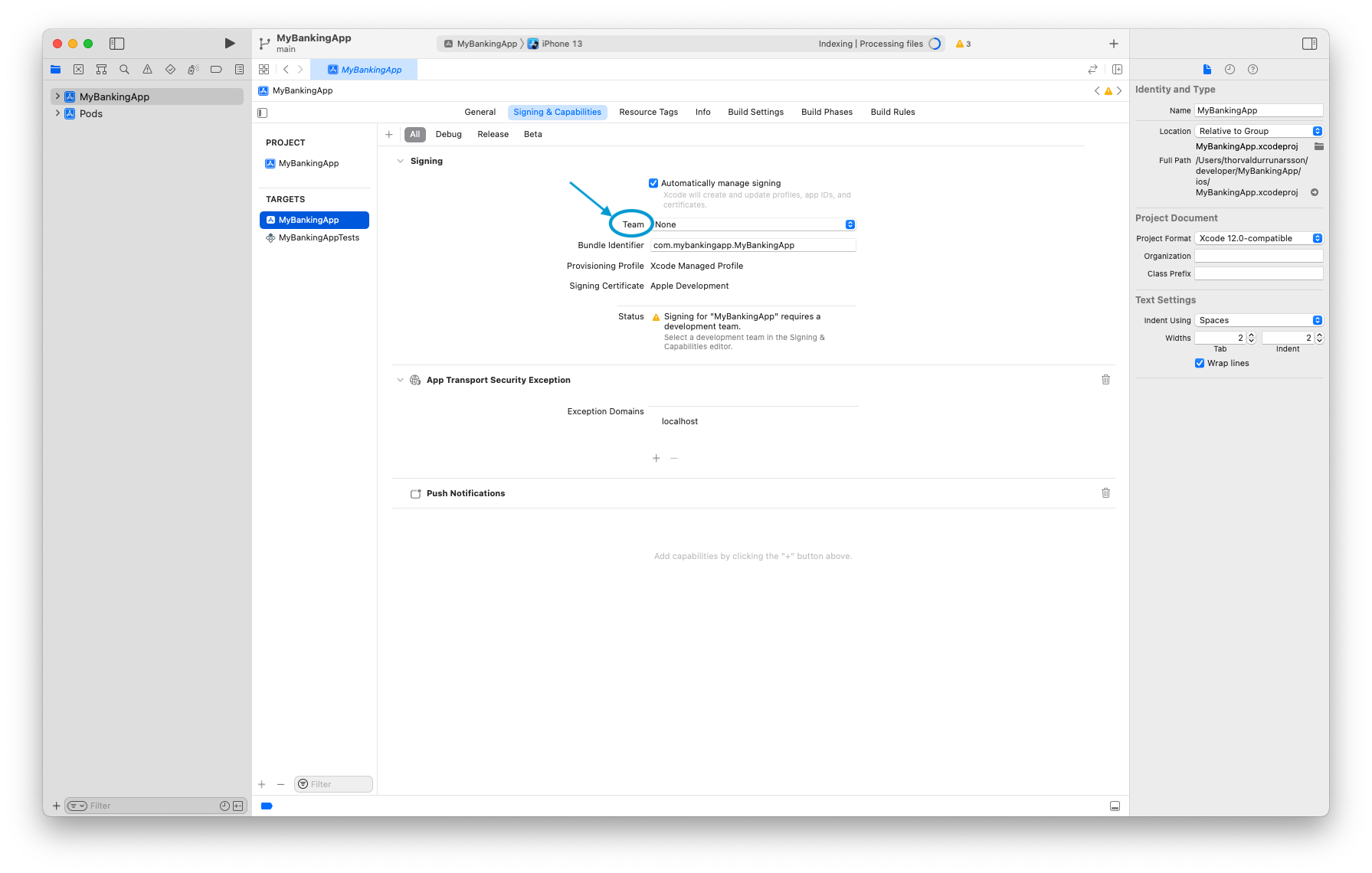
Task: Uncheck Automatically manage signing
Action: pos(653,183)
